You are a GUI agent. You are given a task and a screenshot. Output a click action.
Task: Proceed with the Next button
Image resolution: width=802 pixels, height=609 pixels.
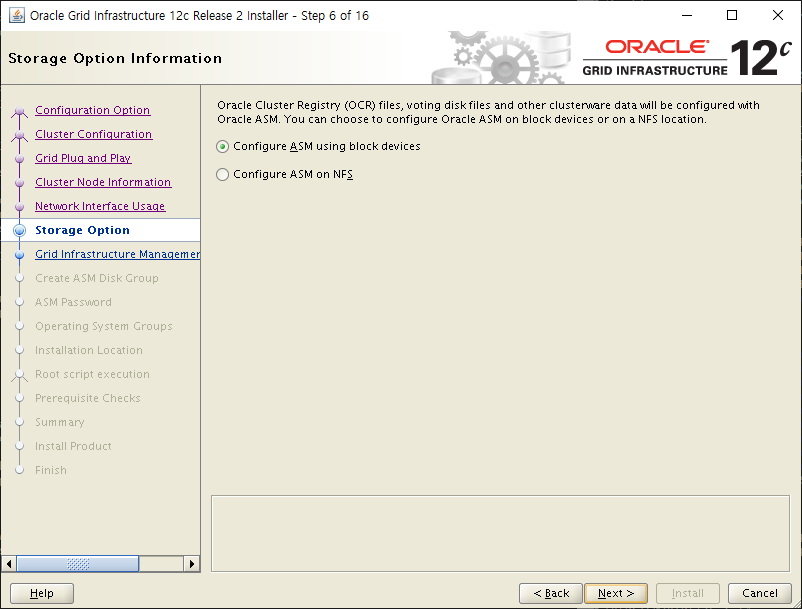(x=616, y=593)
